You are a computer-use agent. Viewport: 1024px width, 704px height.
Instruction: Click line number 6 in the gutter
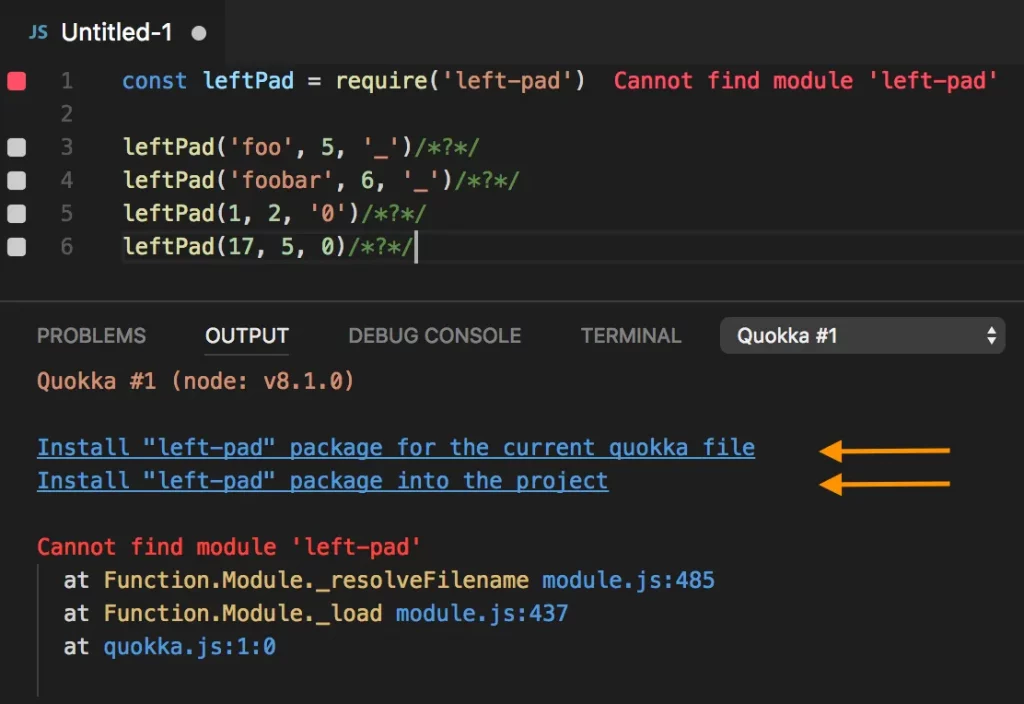67,247
